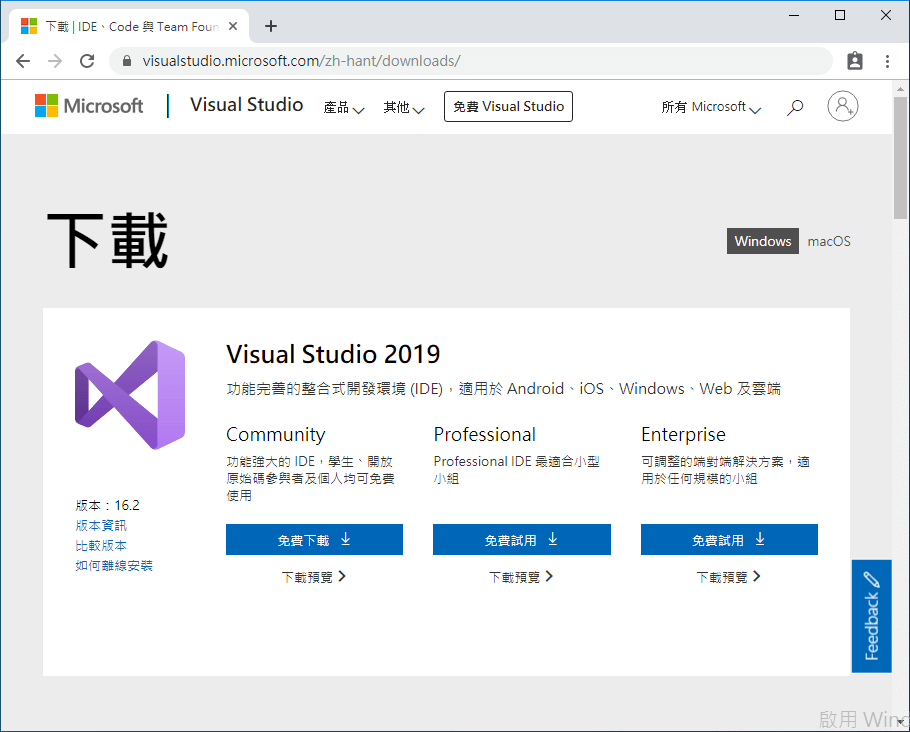Click the Visual Studio 2019 heading
This screenshot has height=732, width=910.
pos(333,354)
